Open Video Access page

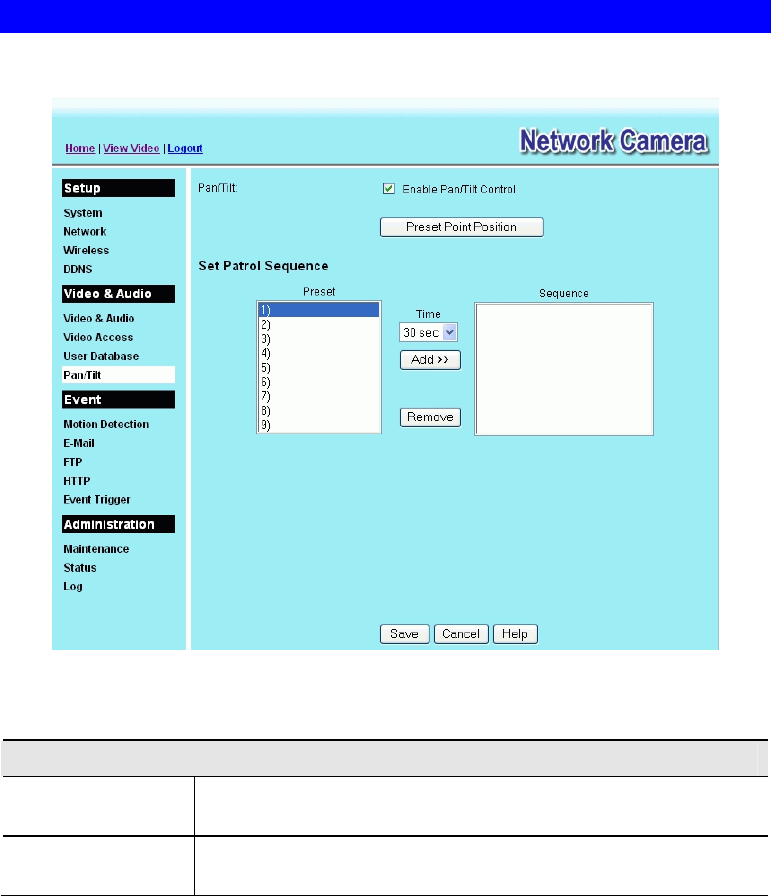98,337
